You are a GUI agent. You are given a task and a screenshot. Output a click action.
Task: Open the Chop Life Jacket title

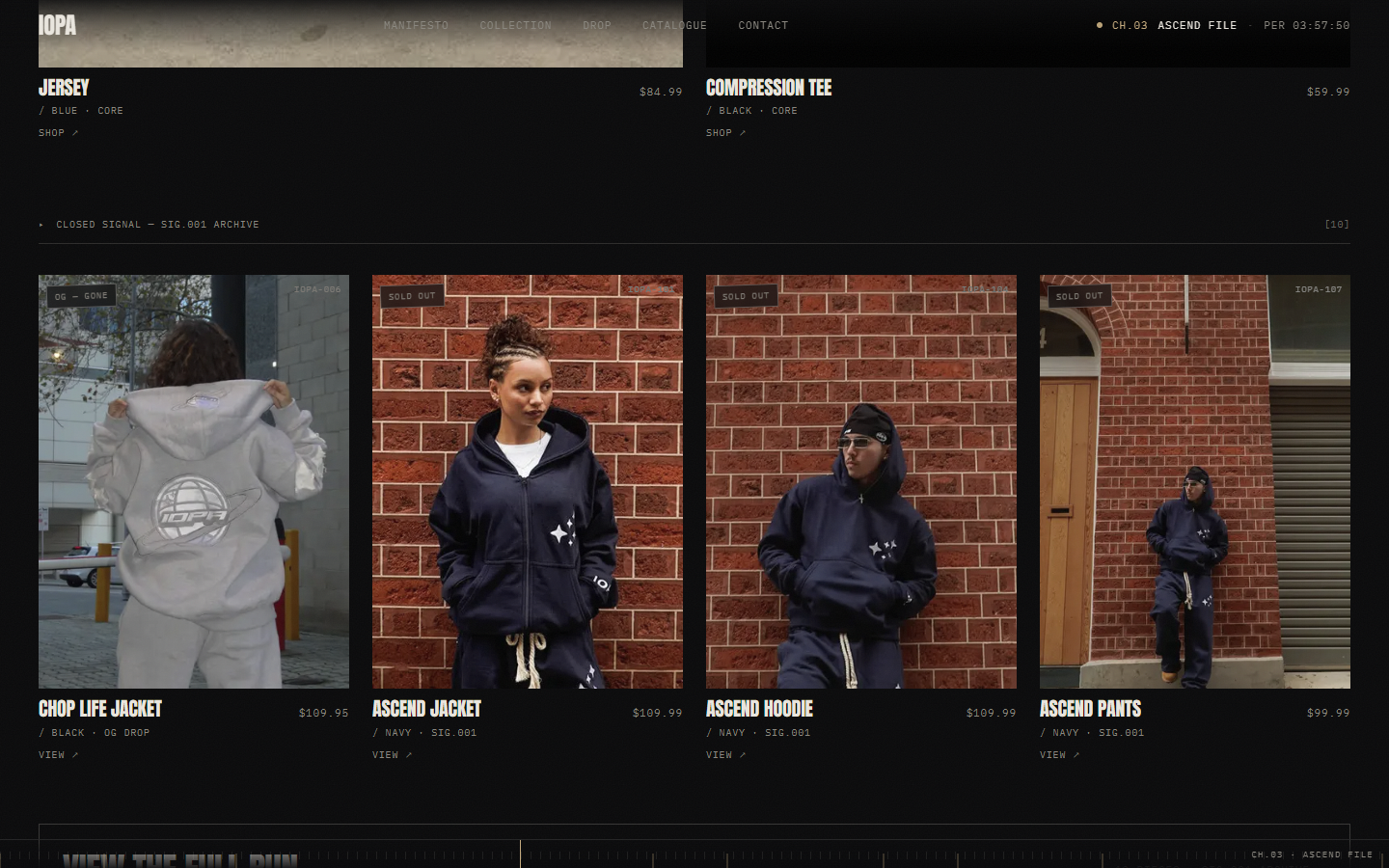[100, 709]
